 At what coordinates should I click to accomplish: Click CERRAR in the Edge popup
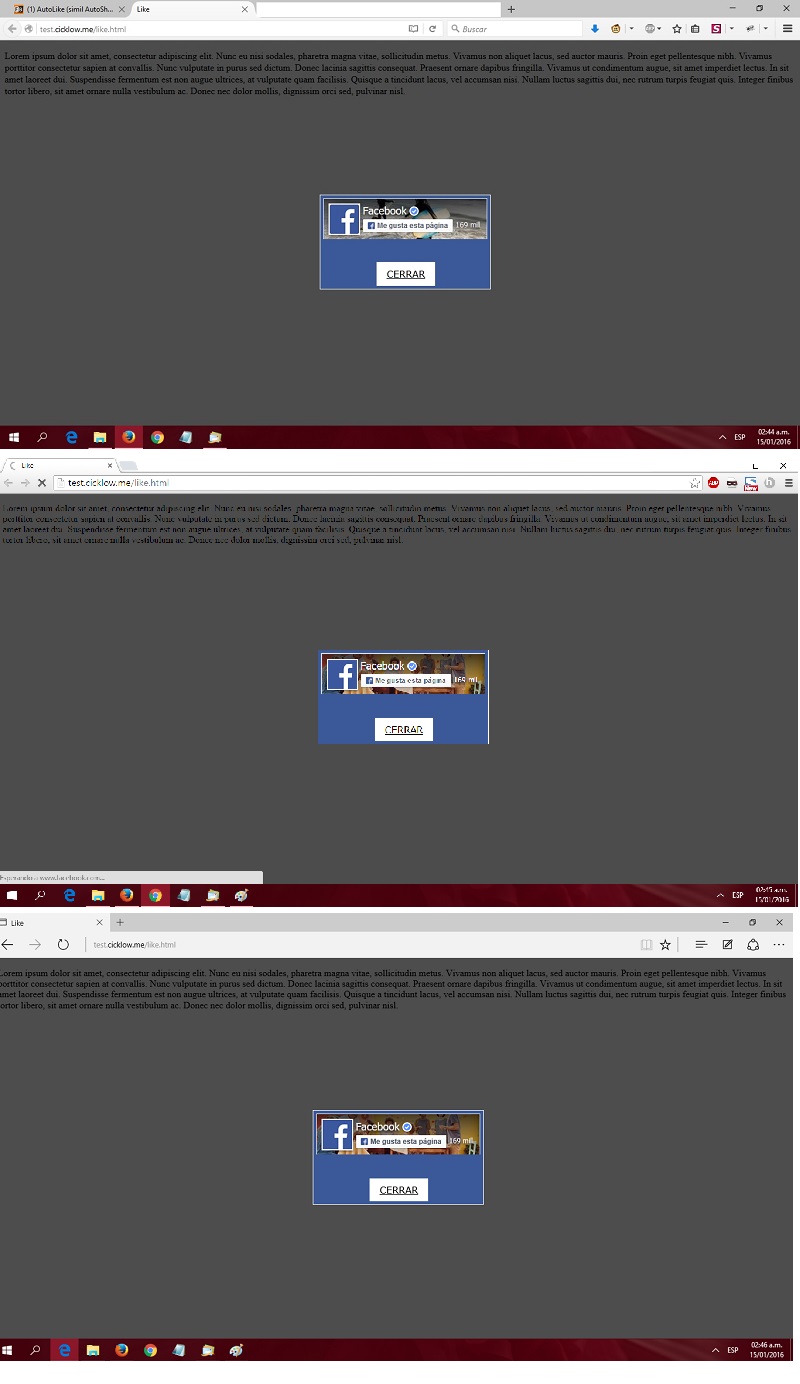pos(399,1190)
